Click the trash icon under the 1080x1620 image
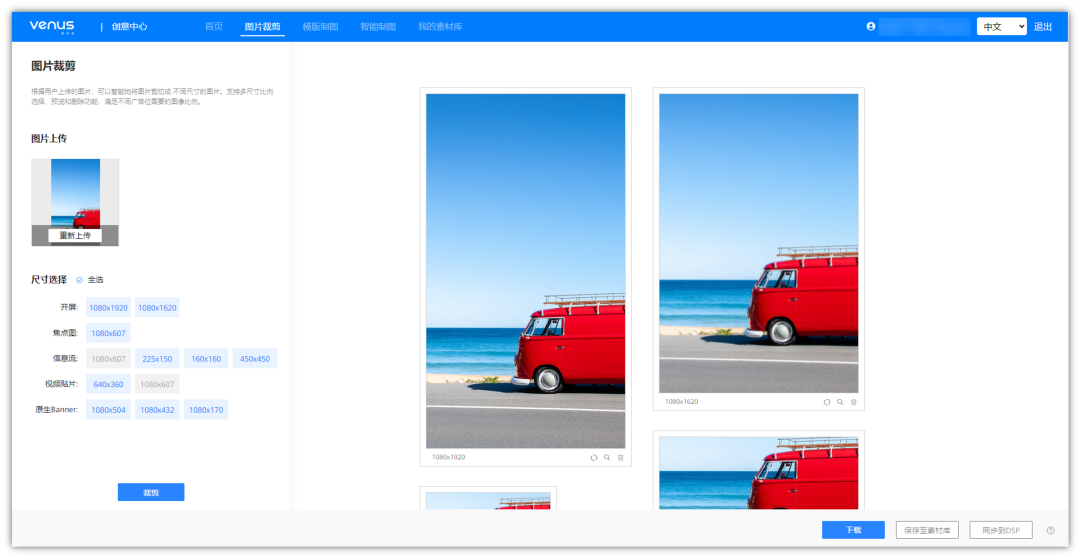Viewport: 1080px width, 558px height. point(853,402)
